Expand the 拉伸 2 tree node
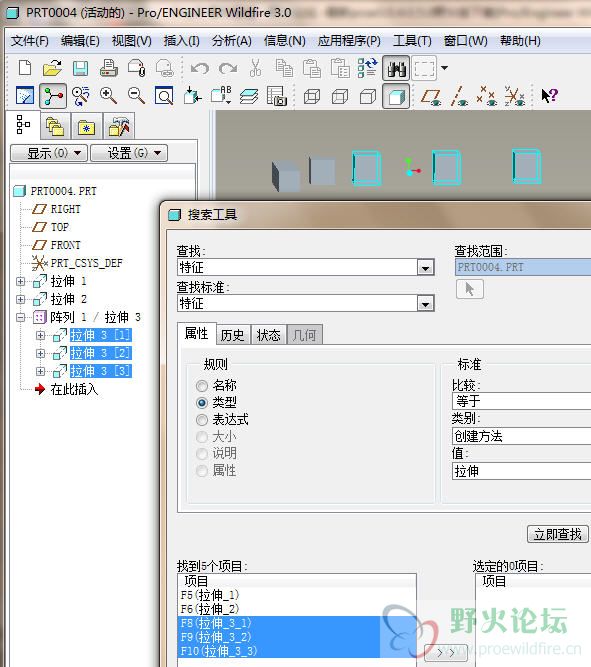This screenshot has width=591, height=667. [x=20, y=299]
